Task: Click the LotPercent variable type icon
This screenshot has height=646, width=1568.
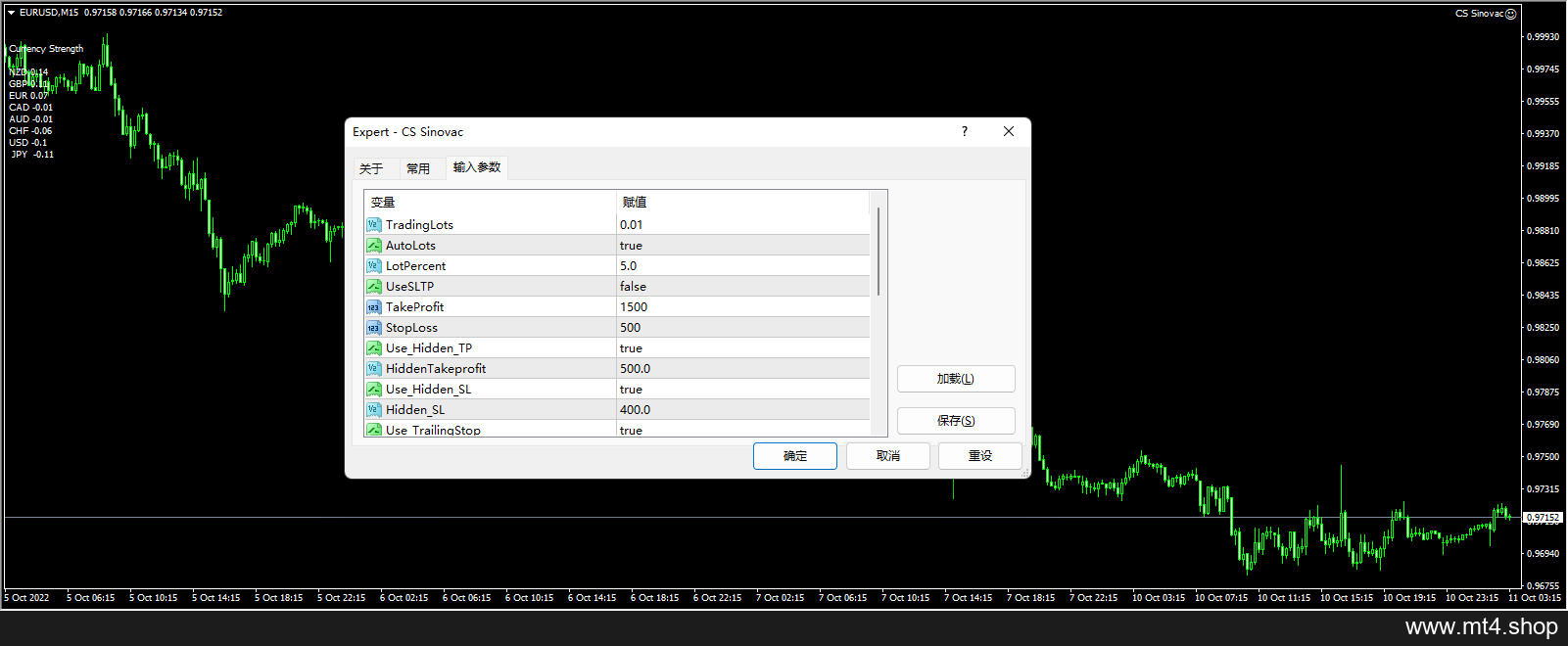Action: click(373, 266)
